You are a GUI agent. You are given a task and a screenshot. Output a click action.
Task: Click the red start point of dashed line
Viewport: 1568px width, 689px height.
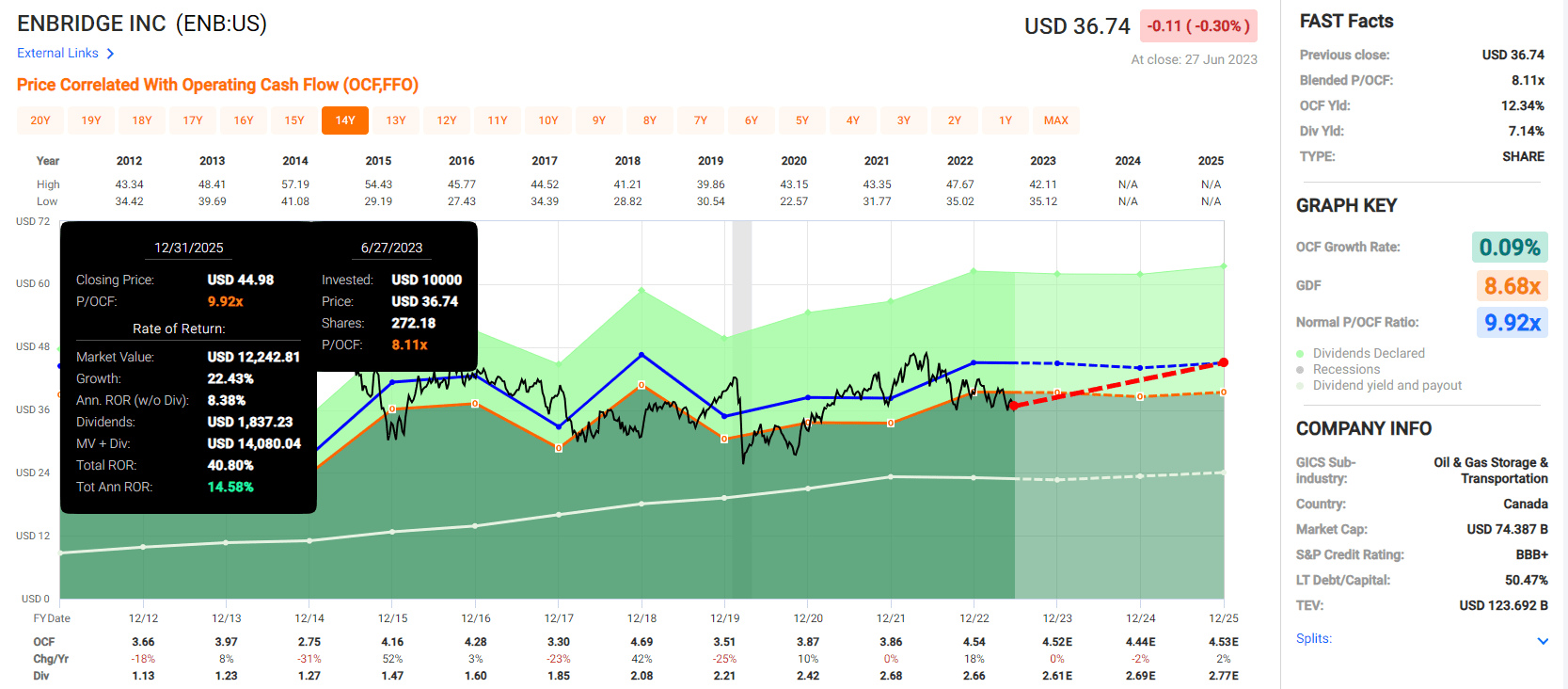(1014, 406)
